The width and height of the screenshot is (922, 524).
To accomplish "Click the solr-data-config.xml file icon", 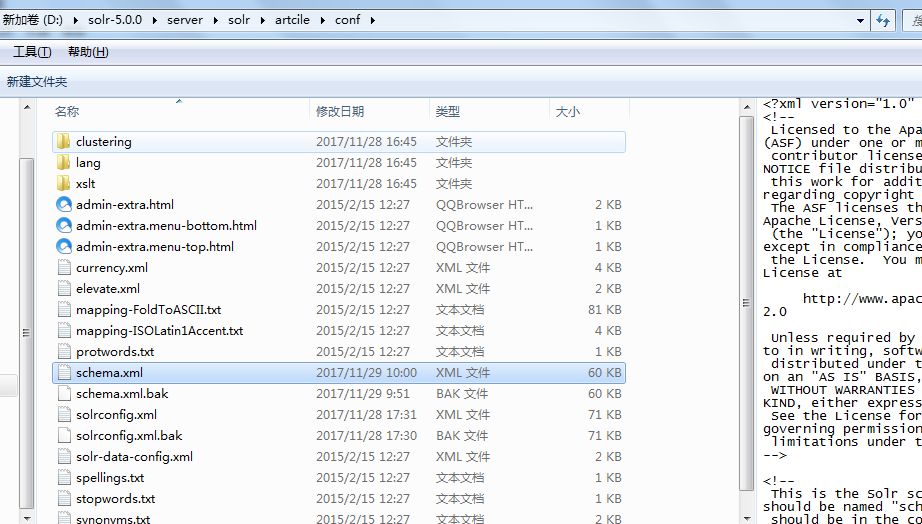I will point(64,457).
